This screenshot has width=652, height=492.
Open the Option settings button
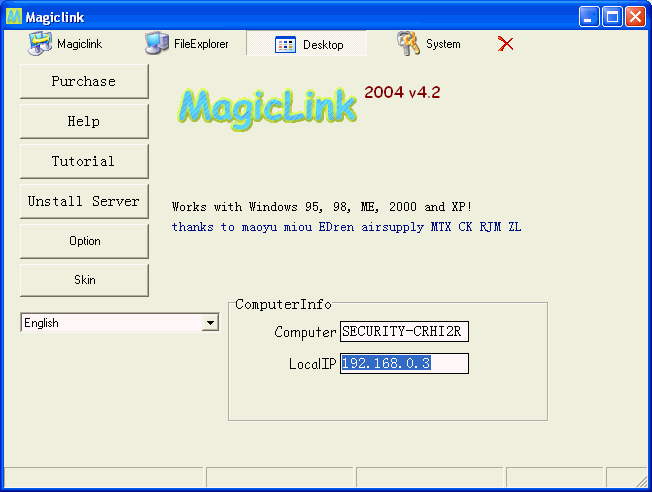[84, 241]
